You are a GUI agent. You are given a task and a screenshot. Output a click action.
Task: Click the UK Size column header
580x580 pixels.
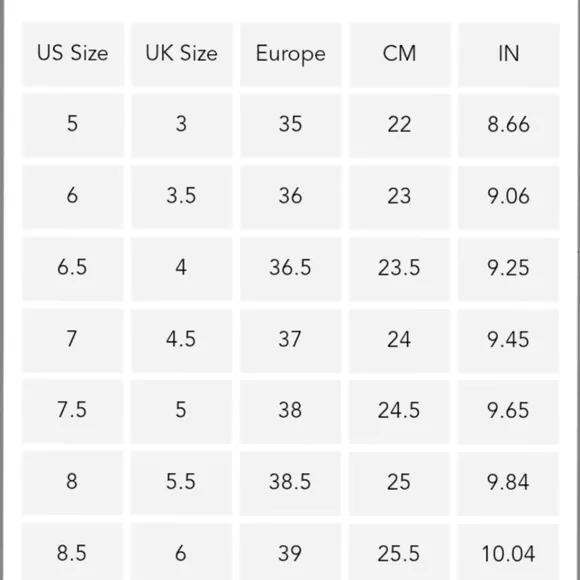click(x=182, y=54)
